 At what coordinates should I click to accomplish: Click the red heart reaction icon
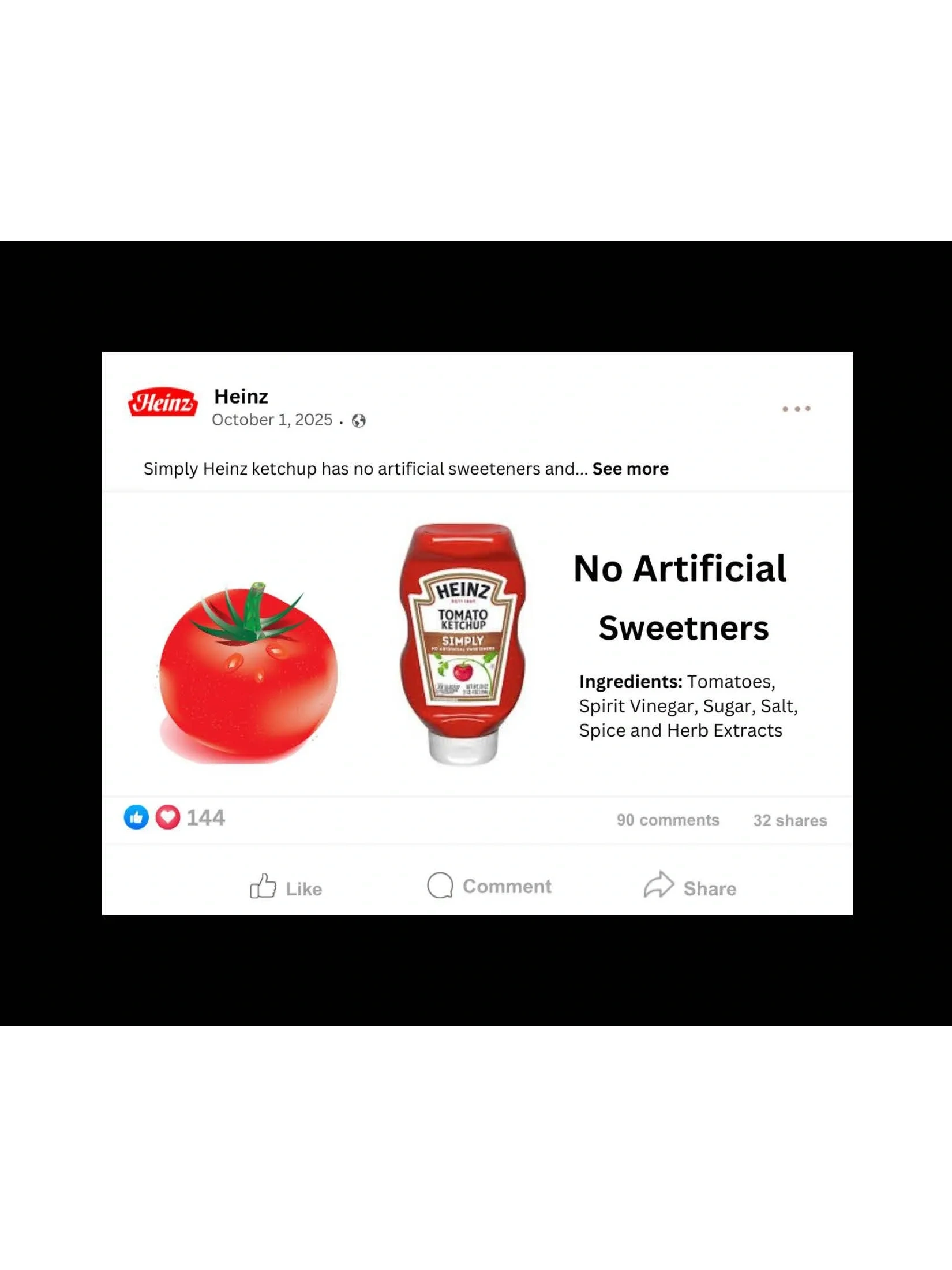click(x=168, y=817)
